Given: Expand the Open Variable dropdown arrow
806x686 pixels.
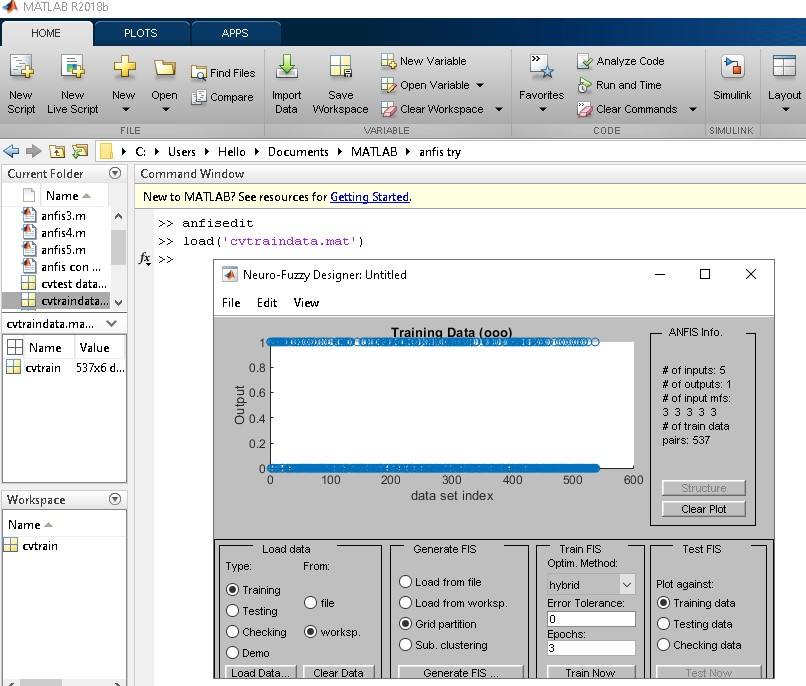Looking at the screenshot, I should click(x=480, y=85).
